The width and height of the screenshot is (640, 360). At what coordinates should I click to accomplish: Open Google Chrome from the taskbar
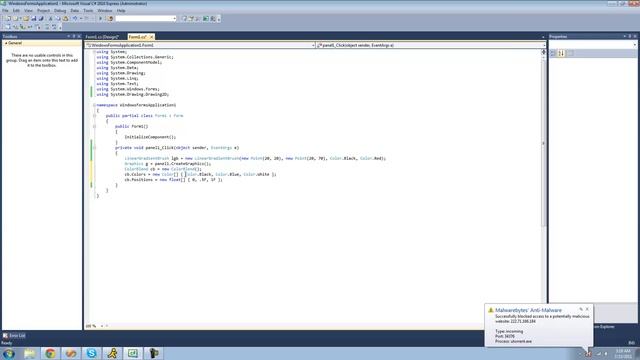(x=50, y=353)
